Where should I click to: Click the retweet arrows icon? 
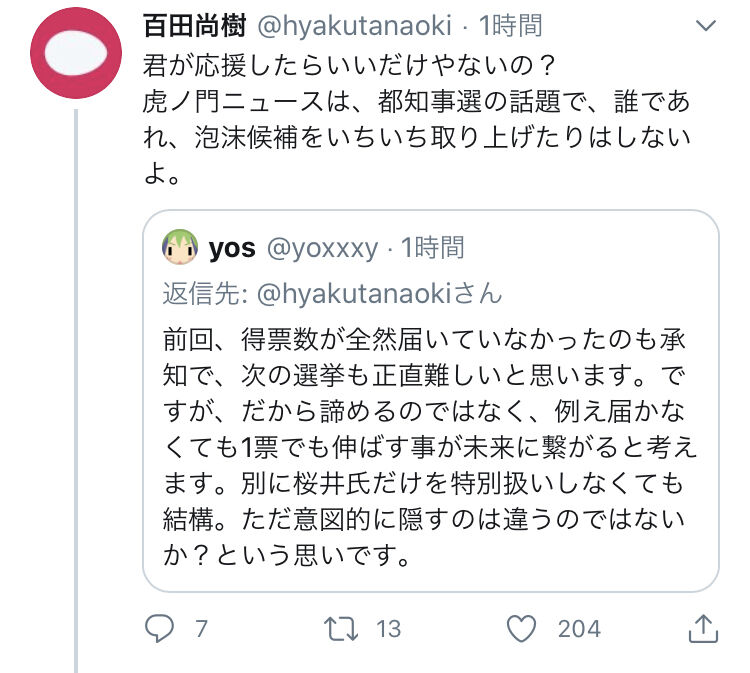point(342,628)
